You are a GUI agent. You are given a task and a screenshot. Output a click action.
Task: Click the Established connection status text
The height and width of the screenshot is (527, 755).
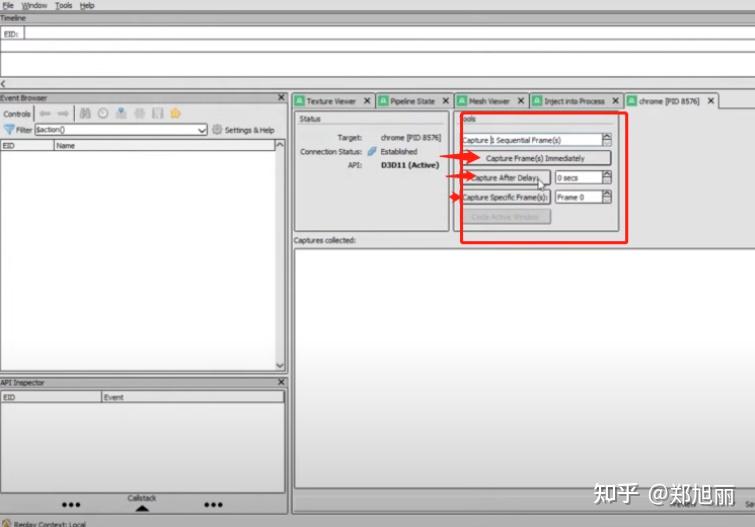pyautogui.click(x=399, y=151)
